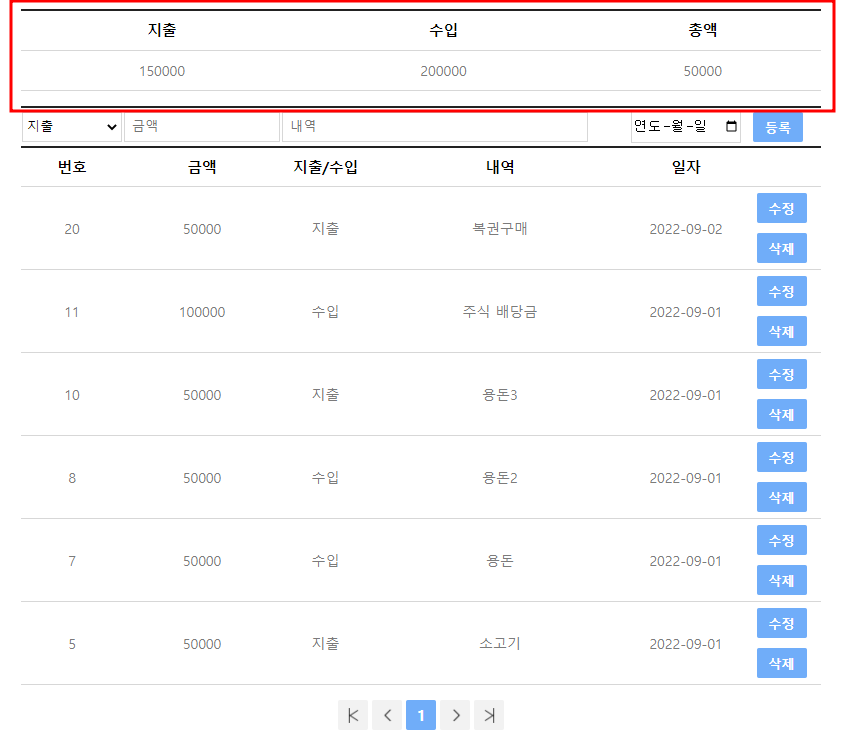Go to last page in pagination
Viewport: 848px width, 752px height.
(x=489, y=715)
